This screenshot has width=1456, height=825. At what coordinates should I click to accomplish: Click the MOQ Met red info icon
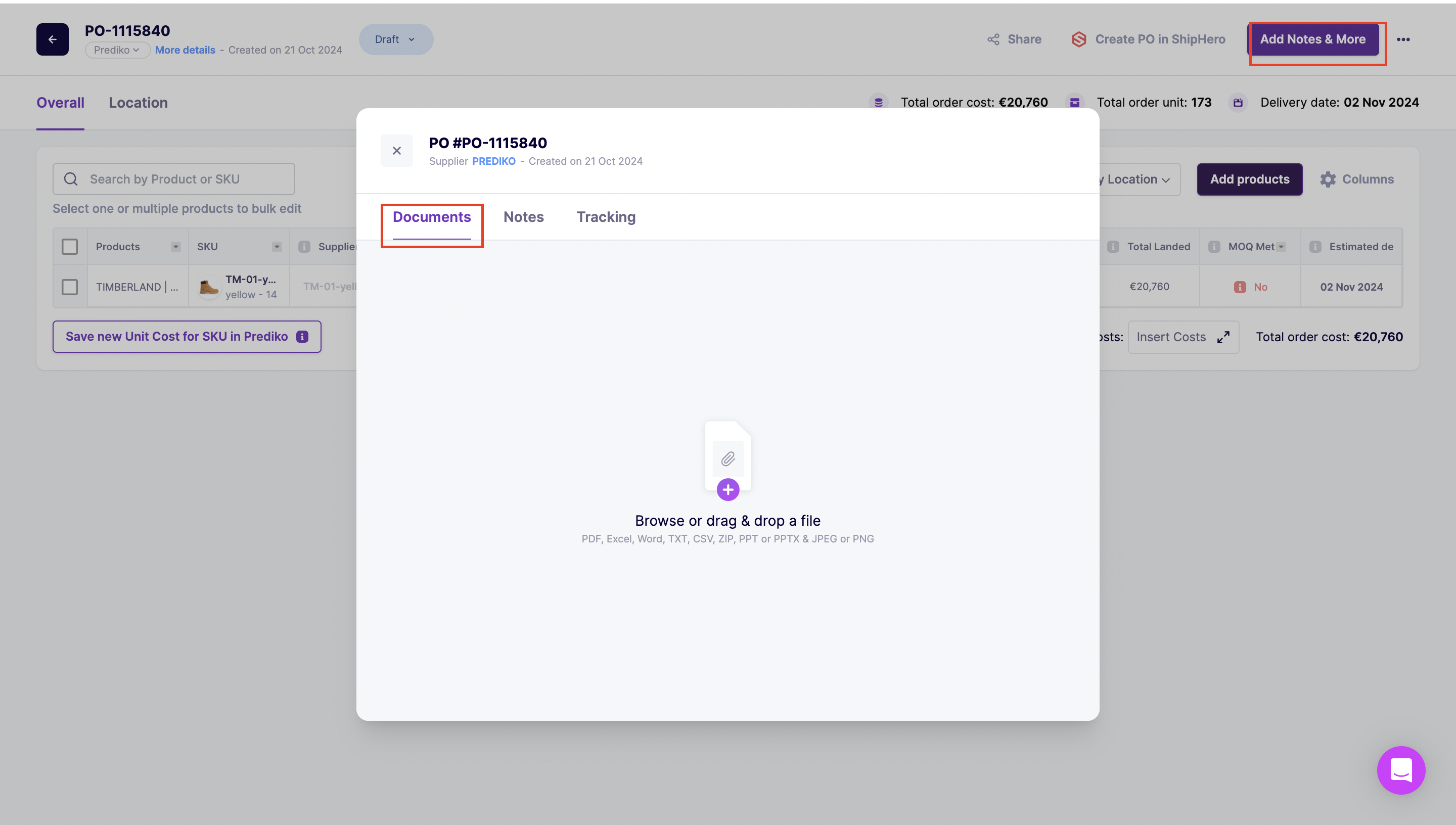pos(1240,287)
